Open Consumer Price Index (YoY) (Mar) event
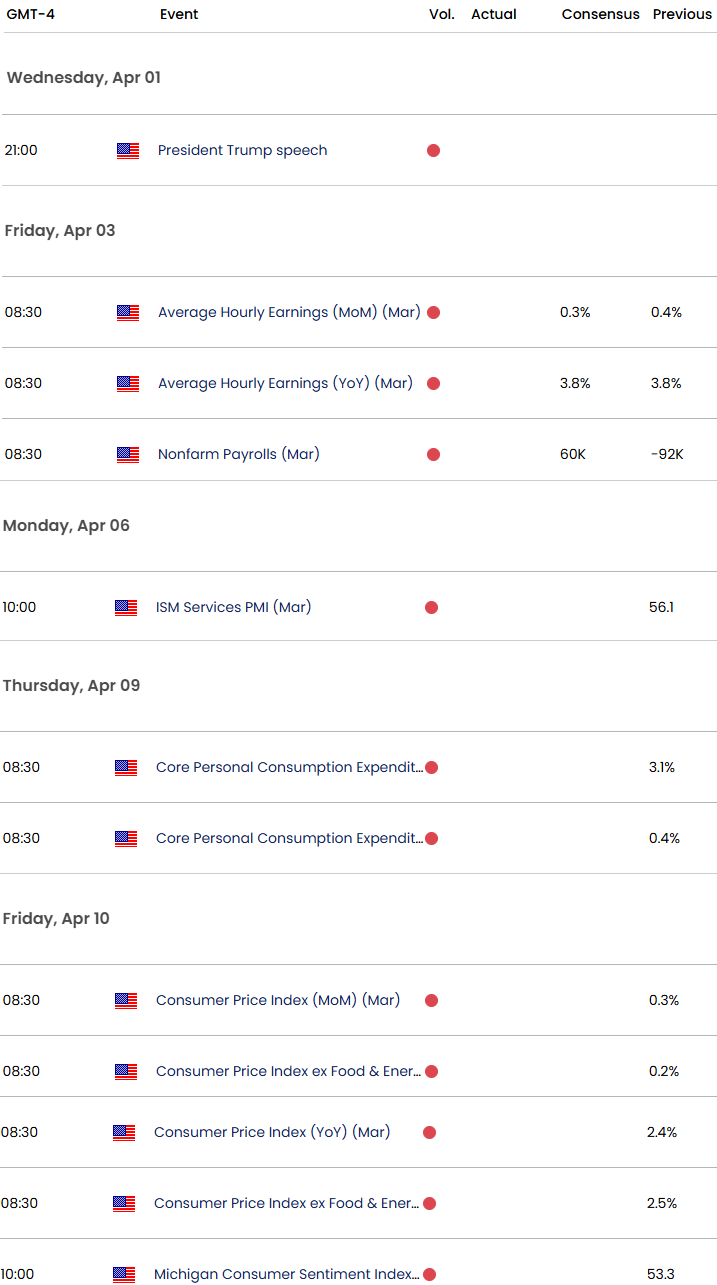 (x=272, y=1133)
